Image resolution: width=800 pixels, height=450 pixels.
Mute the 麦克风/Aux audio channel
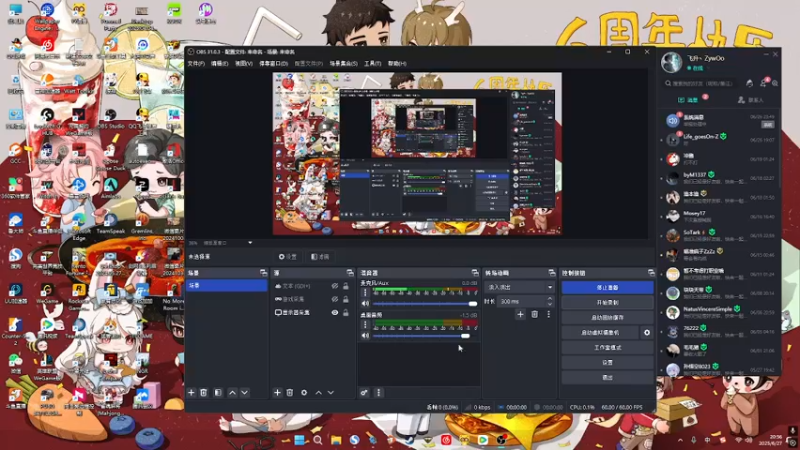click(365, 304)
